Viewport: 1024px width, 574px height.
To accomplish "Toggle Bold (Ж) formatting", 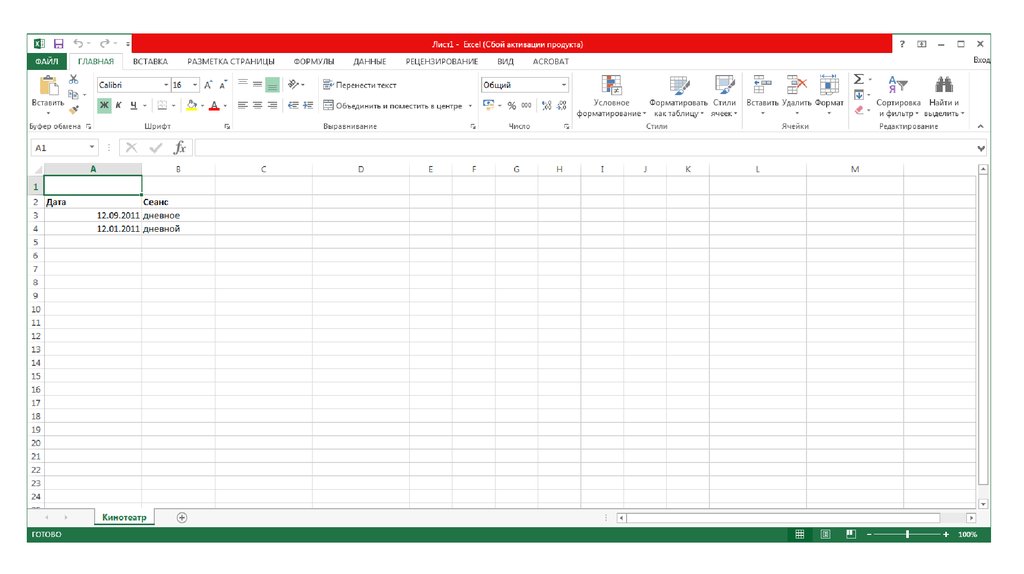I will tap(104, 105).
